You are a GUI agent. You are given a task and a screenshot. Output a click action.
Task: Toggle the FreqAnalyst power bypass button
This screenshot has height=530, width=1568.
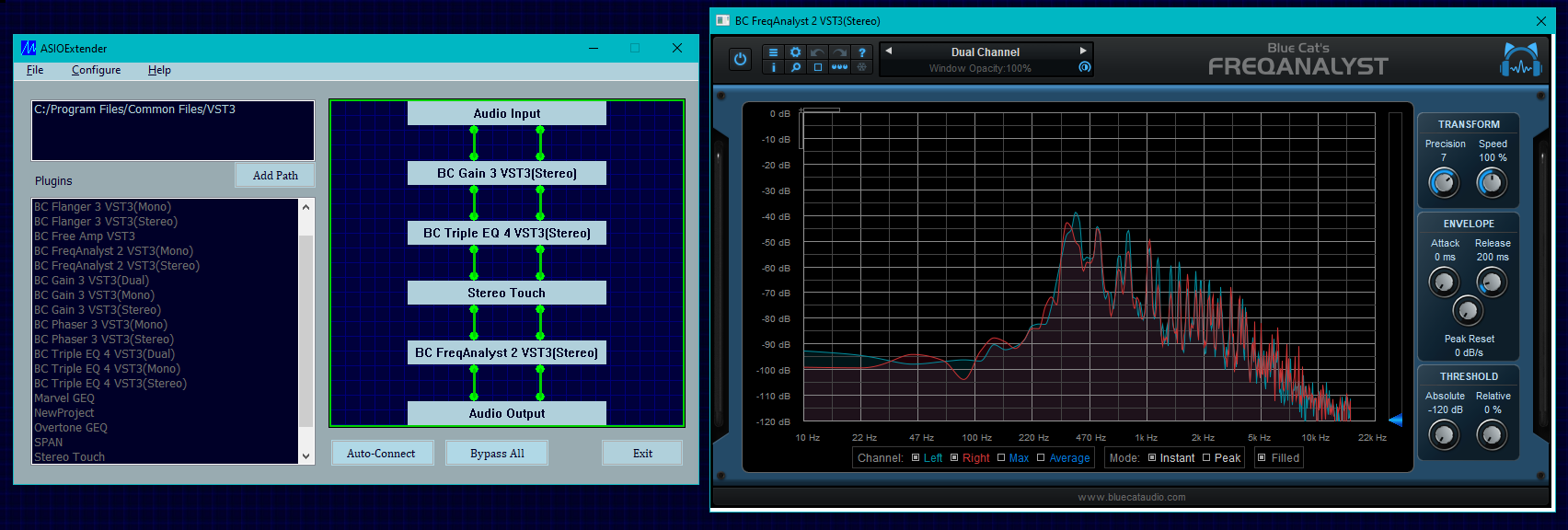click(740, 60)
